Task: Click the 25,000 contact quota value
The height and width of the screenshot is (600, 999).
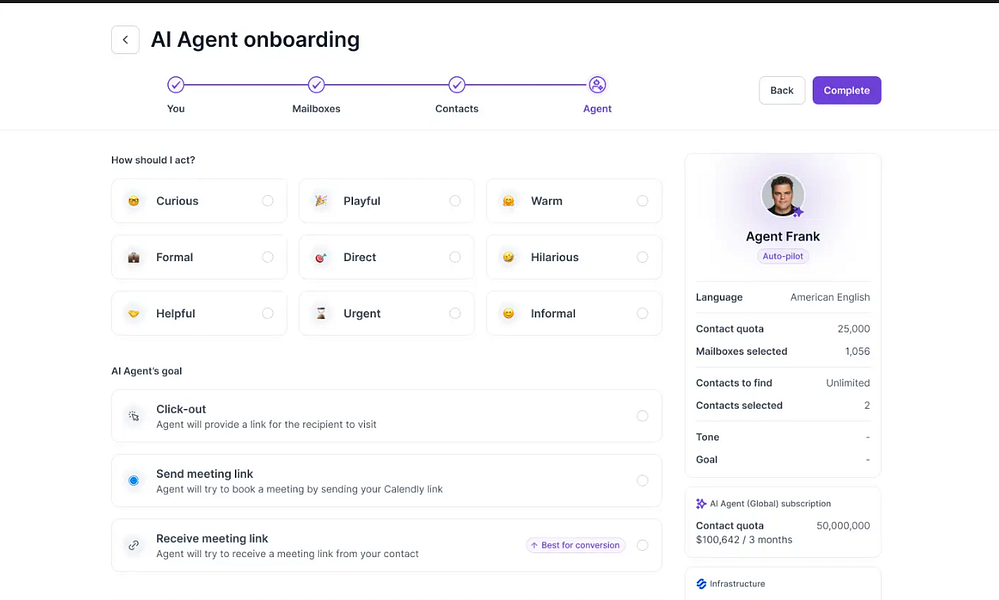Action: [x=853, y=329]
